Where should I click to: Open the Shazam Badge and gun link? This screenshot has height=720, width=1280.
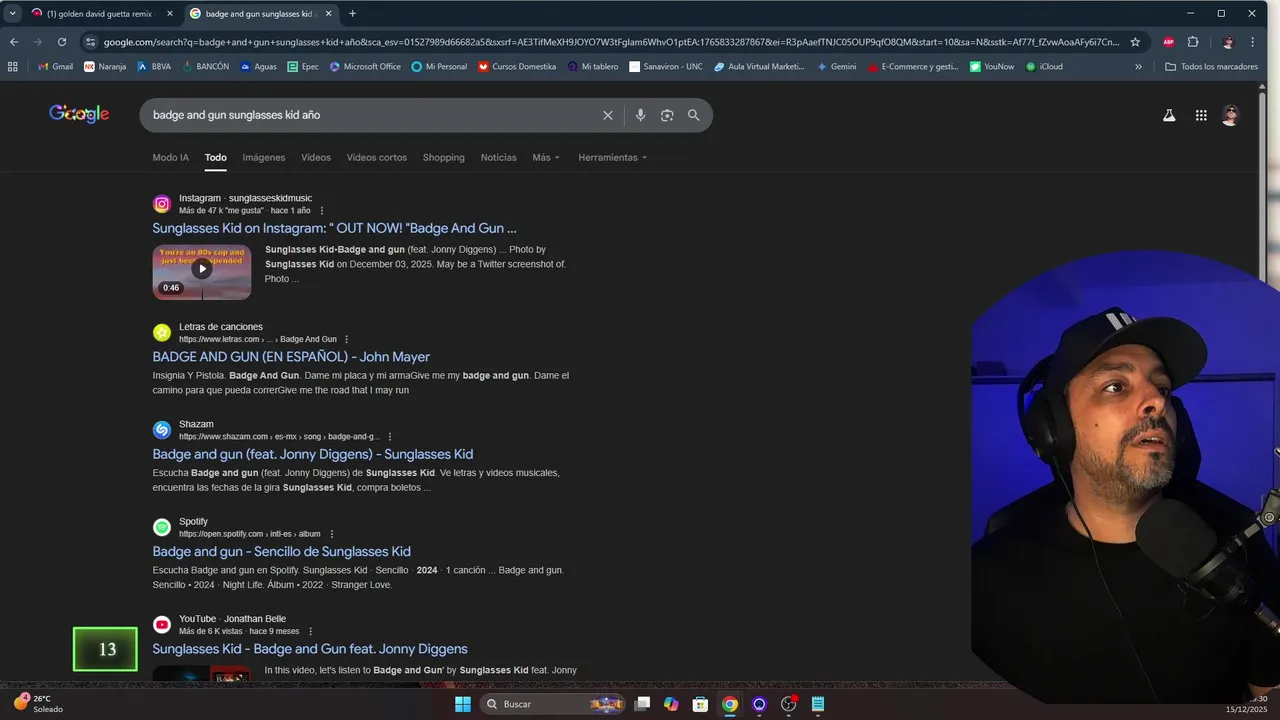click(313, 454)
